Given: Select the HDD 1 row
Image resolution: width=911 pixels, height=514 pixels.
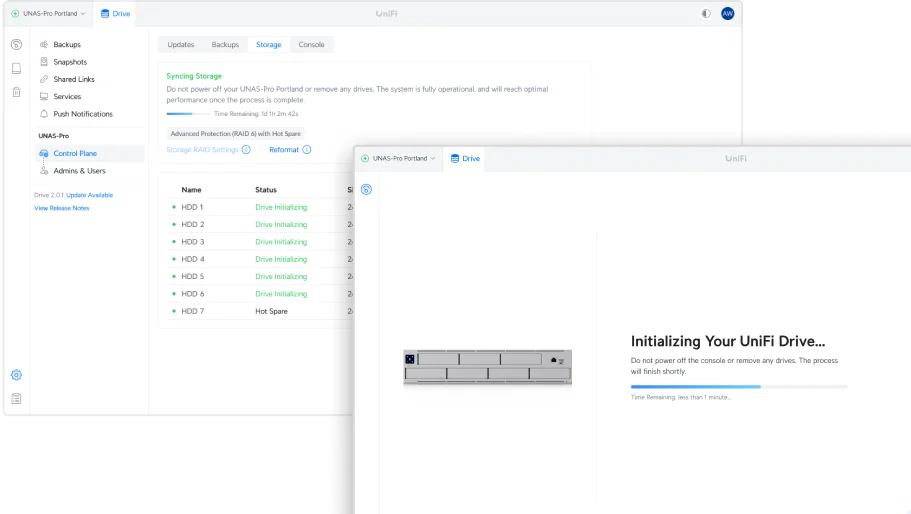Looking at the screenshot, I should pyautogui.click(x=260, y=207).
